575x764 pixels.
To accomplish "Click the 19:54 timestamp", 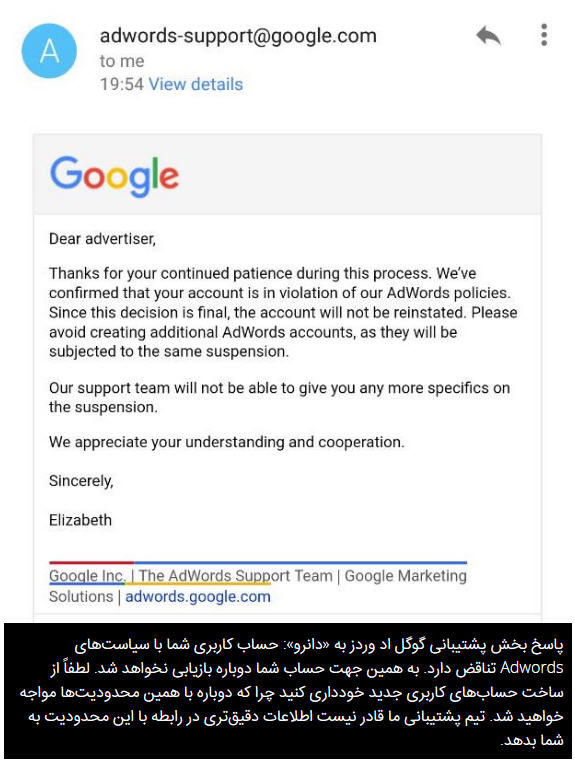I will click(122, 84).
